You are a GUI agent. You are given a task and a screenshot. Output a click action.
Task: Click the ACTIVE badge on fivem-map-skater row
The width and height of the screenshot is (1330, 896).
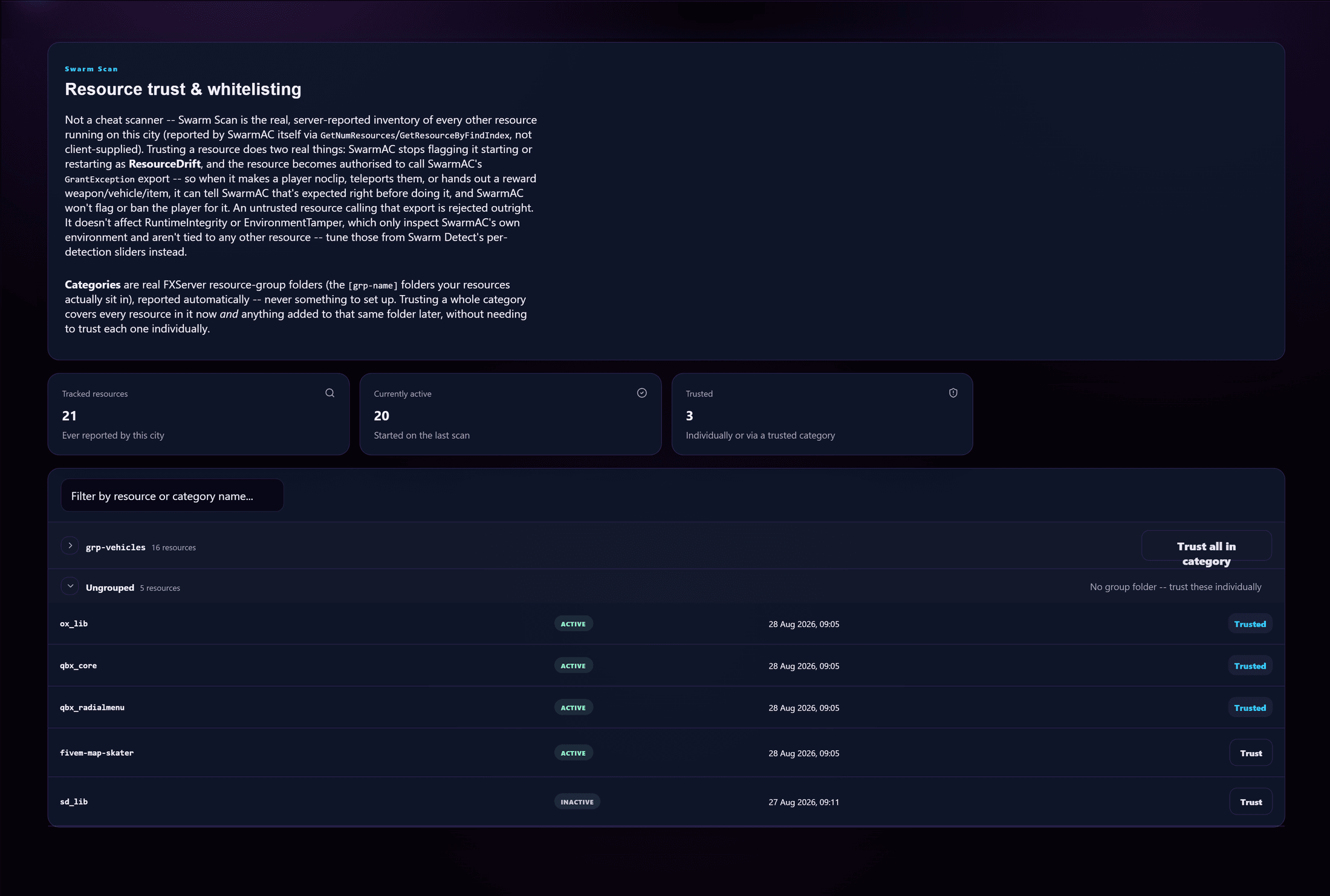[x=573, y=753]
